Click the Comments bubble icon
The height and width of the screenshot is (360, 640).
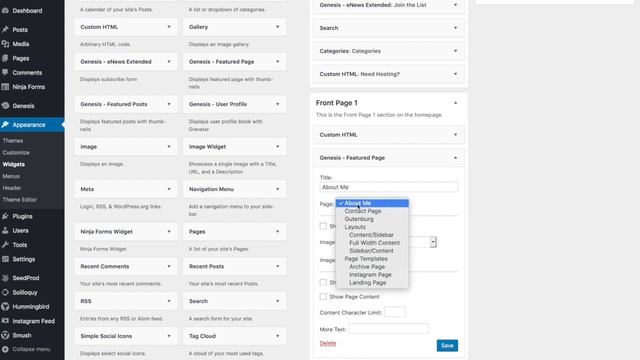(5, 72)
